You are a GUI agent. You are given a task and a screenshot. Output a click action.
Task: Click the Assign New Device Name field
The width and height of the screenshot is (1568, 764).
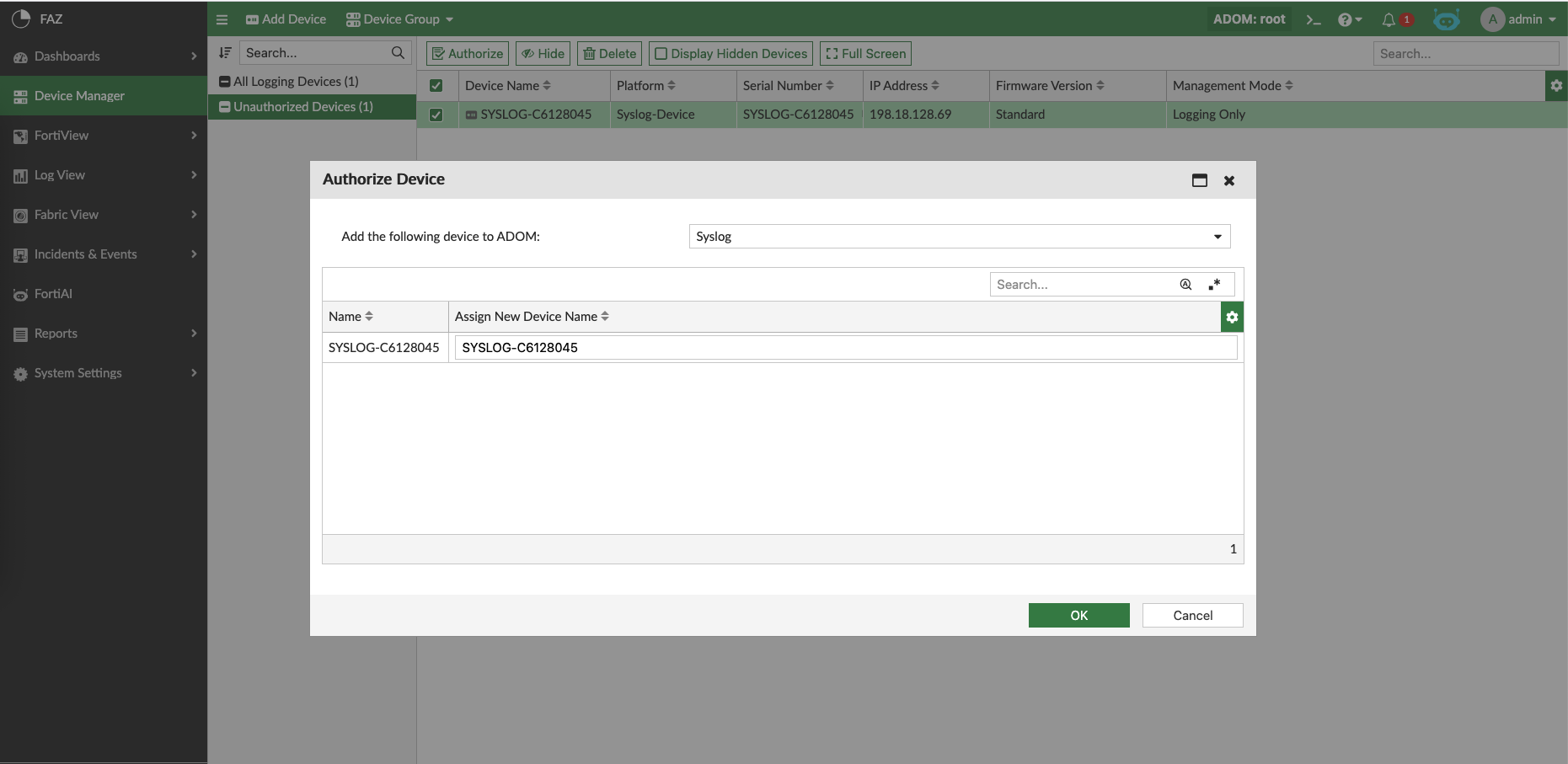845,348
